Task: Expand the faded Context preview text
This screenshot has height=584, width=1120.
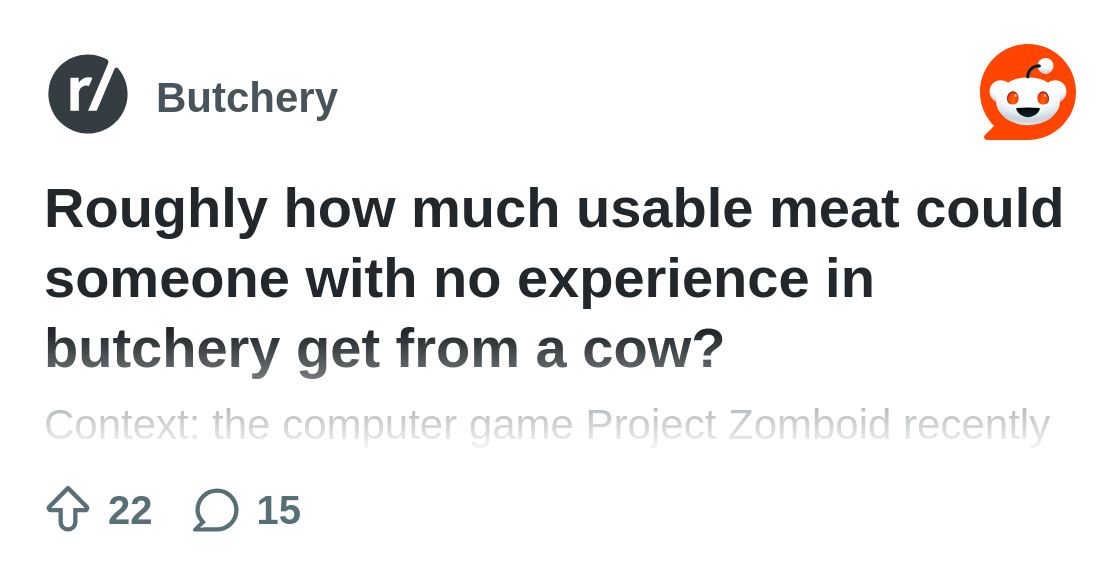Action: tap(547, 426)
